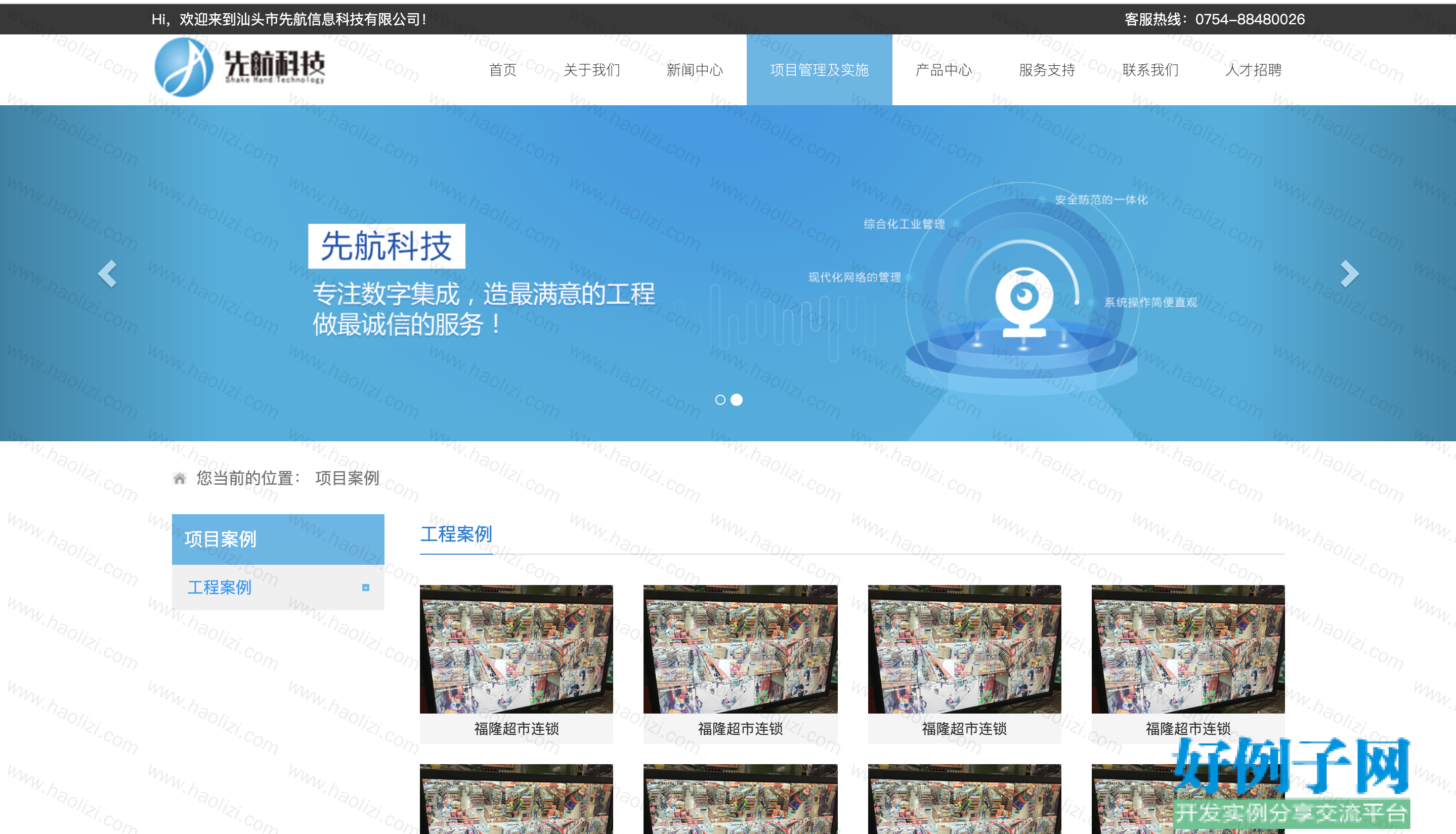The image size is (1456, 834).
Task: Open second thumbnail in second case row
Action: point(740,799)
